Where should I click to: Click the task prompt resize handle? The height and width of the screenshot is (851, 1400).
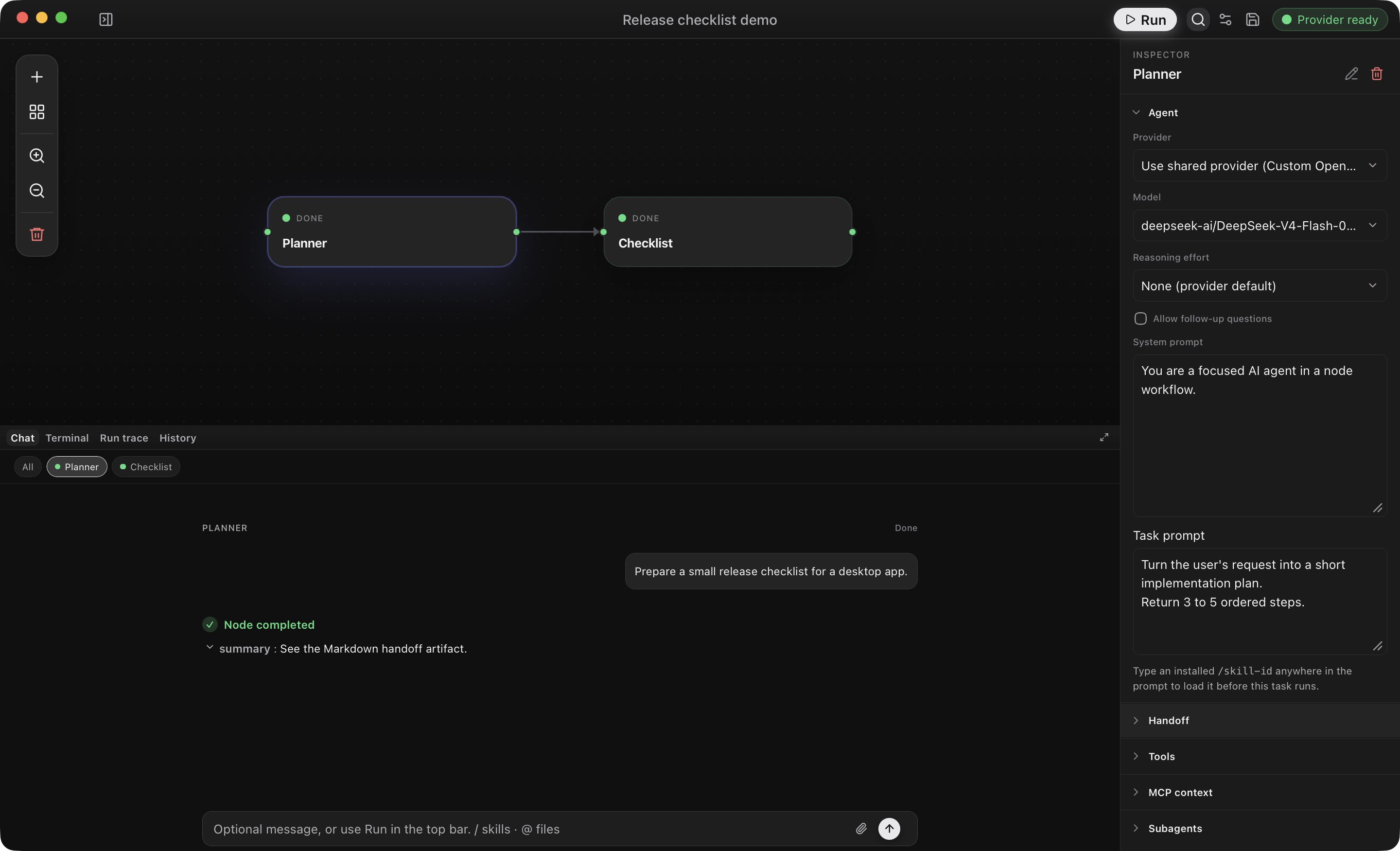[1378, 646]
